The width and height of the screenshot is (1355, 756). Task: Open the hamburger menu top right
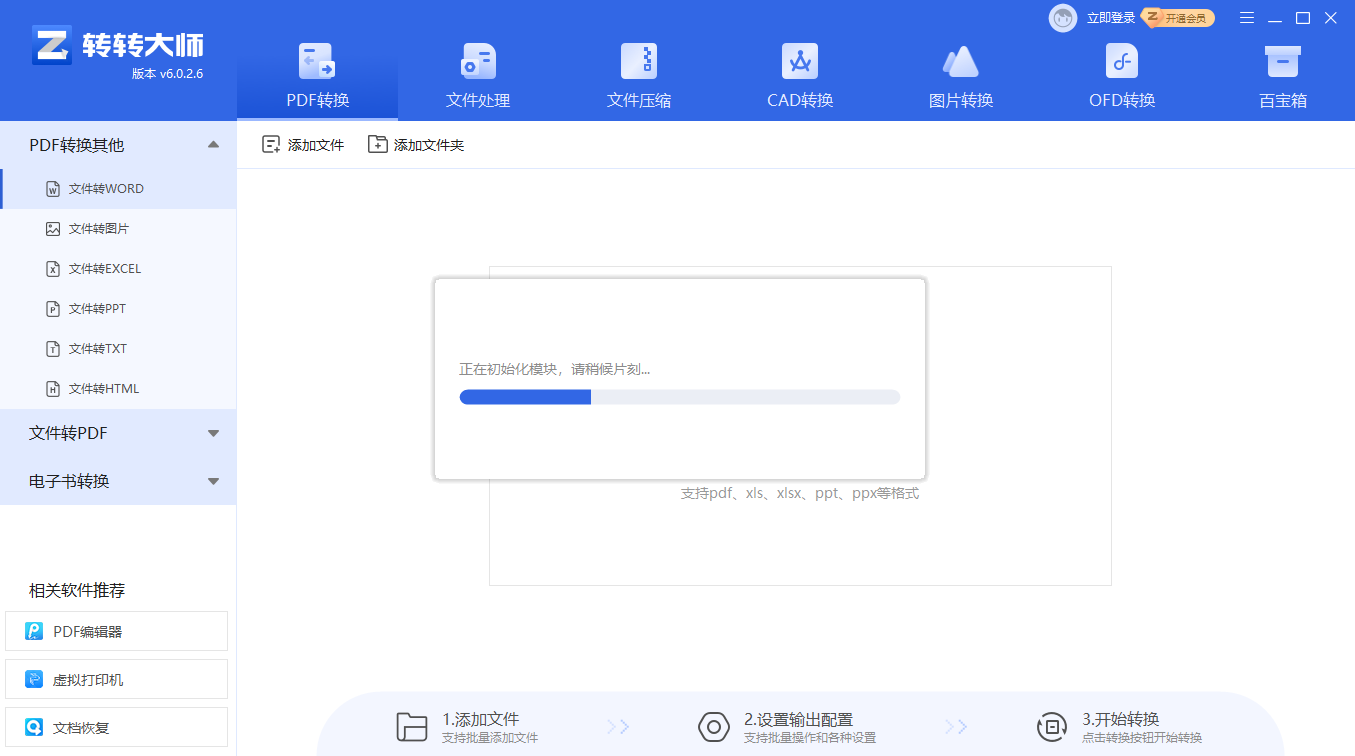coord(1246,17)
